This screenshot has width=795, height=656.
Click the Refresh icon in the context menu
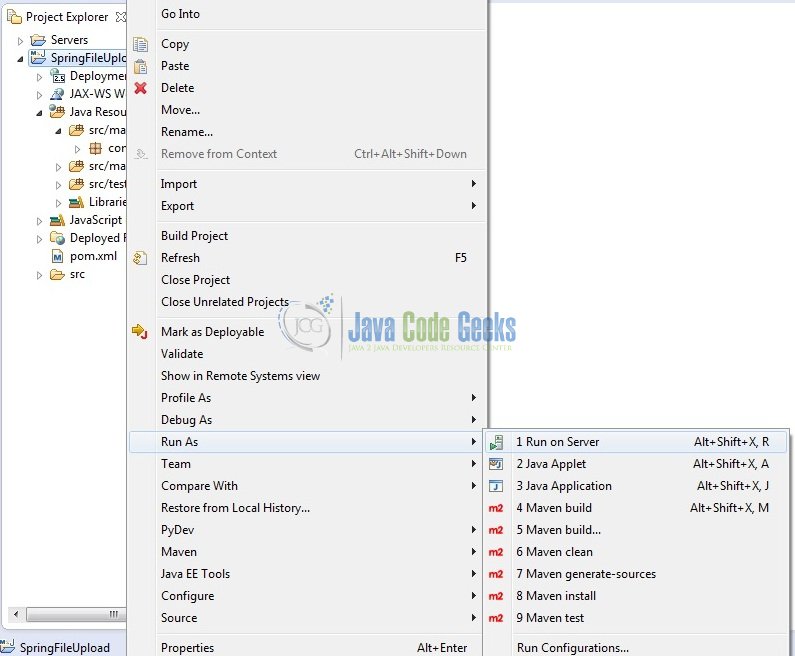140,258
